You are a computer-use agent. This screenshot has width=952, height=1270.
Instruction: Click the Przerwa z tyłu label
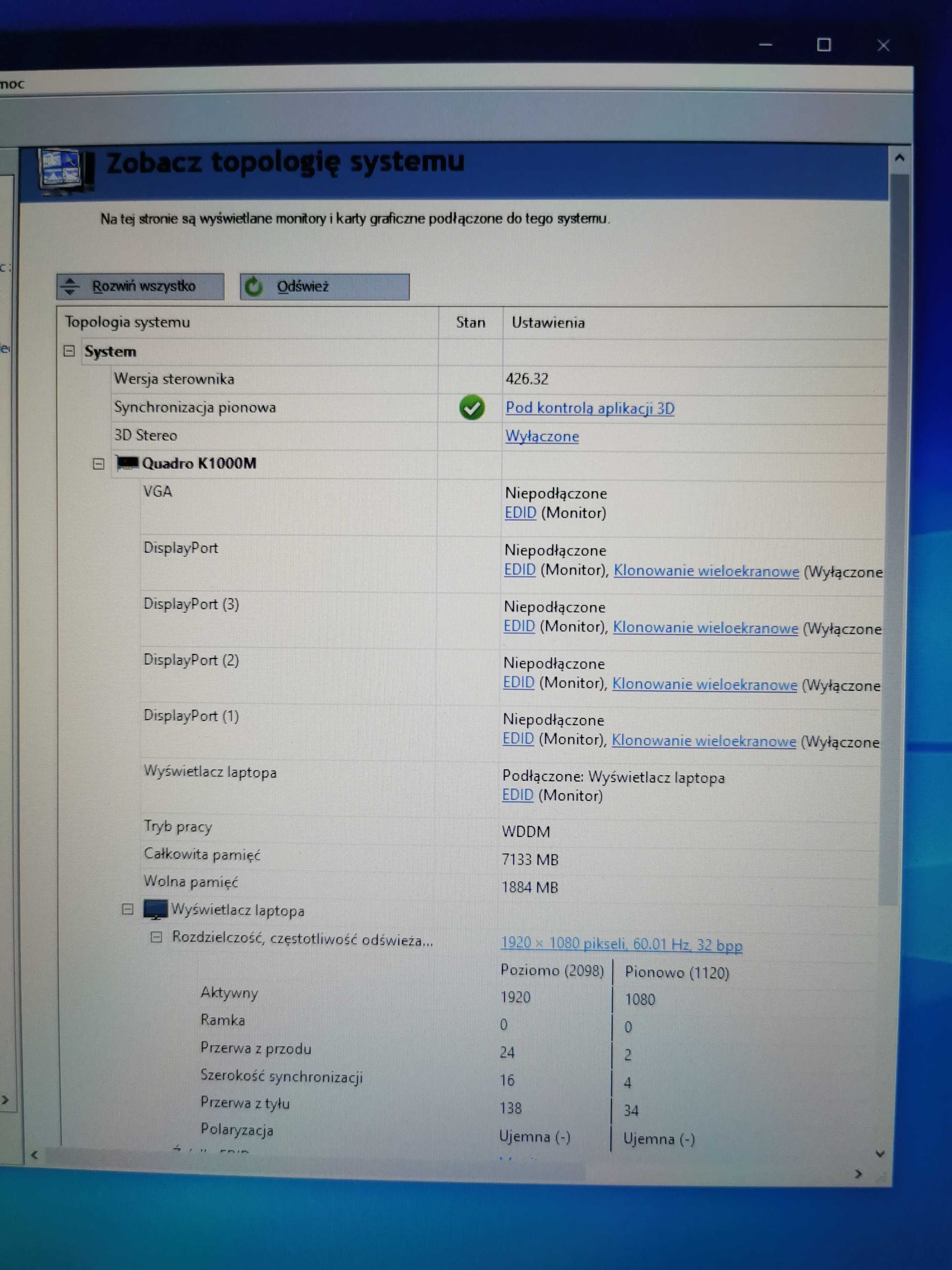click(245, 1103)
